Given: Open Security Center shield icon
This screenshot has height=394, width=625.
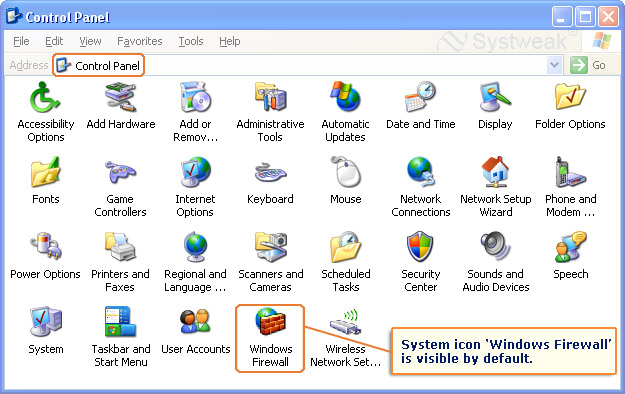Looking at the screenshot, I should point(420,246).
